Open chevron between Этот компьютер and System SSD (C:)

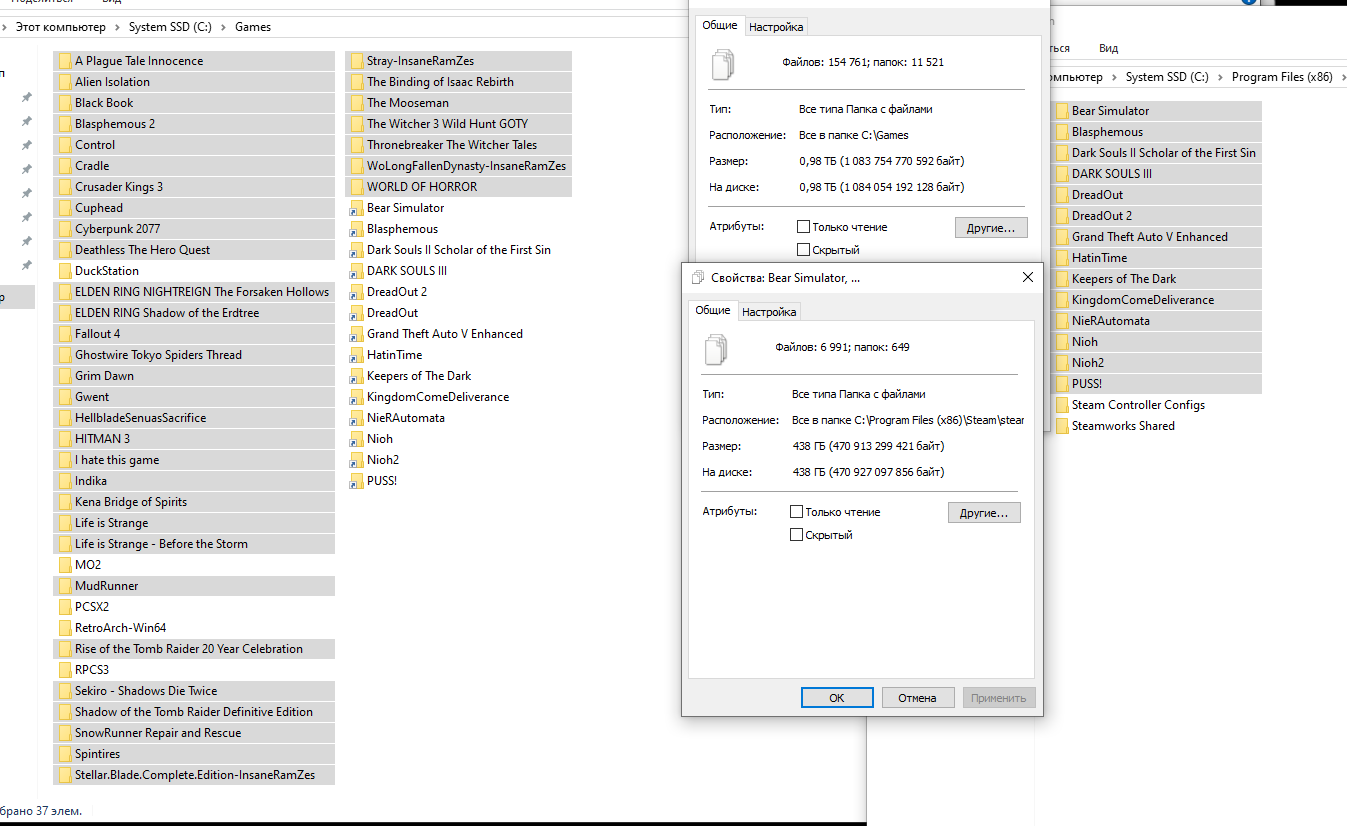click(119, 27)
